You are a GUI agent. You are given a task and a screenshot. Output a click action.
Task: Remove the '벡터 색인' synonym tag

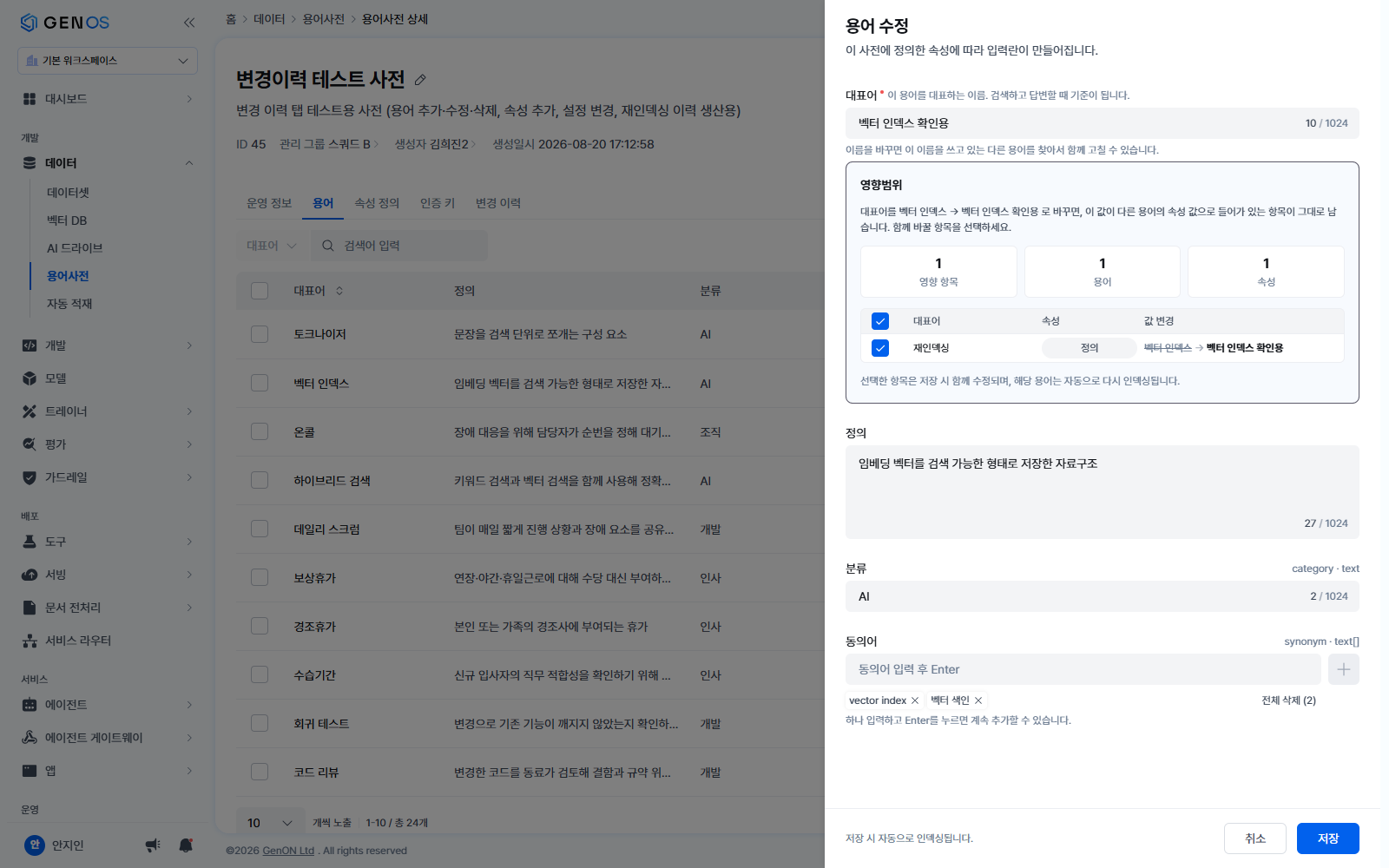(978, 700)
